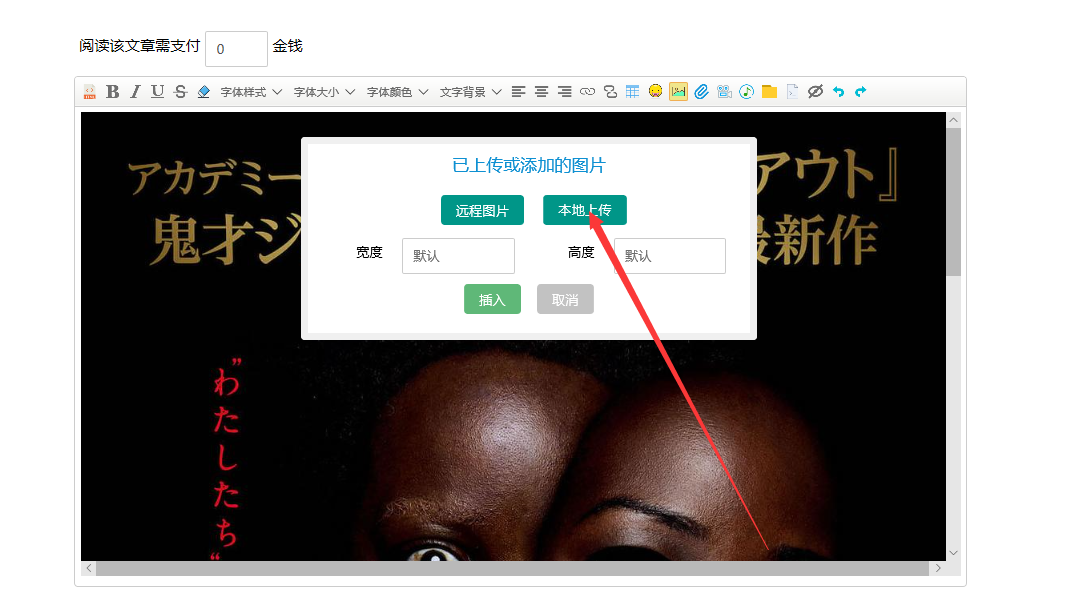
Task: Click the vertical scrollbar down arrow
Action: (953, 553)
